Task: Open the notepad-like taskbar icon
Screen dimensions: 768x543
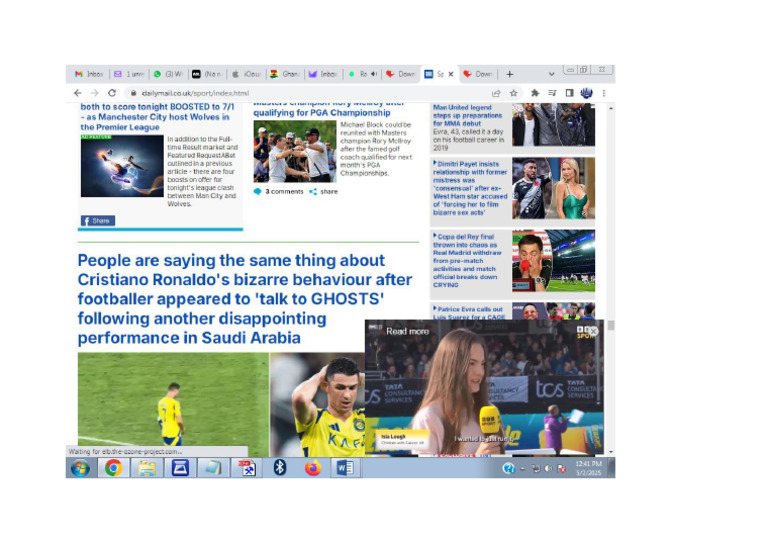Action: pyautogui.click(x=213, y=469)
